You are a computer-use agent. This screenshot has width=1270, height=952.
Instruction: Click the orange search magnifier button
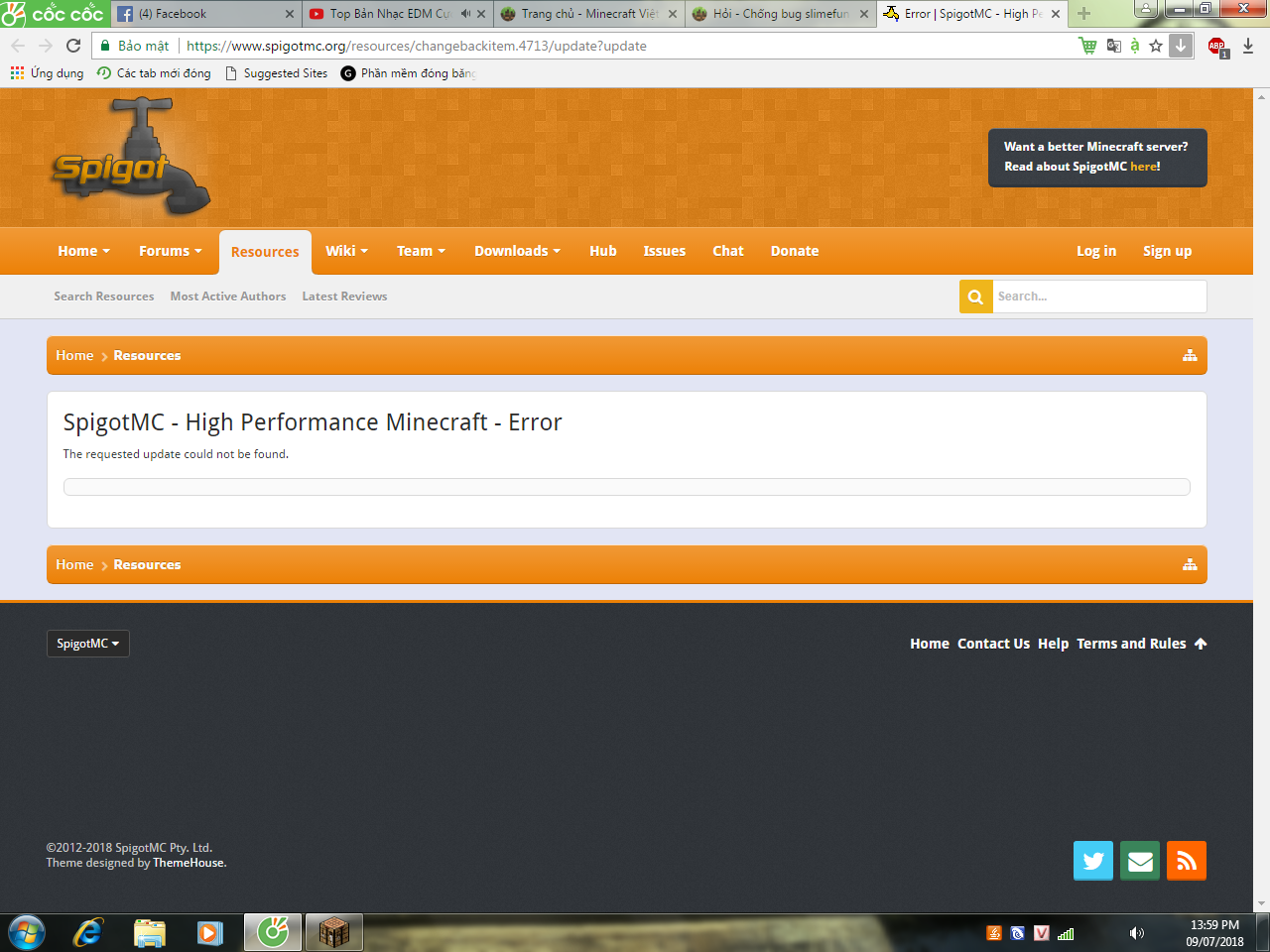(975, 297)
